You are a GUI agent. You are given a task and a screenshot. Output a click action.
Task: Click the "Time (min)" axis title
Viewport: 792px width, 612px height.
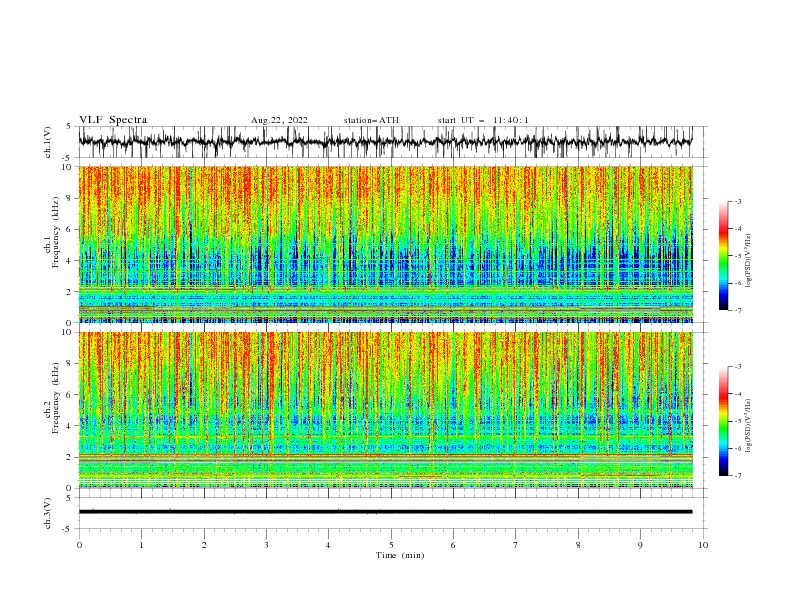[400, 555]
